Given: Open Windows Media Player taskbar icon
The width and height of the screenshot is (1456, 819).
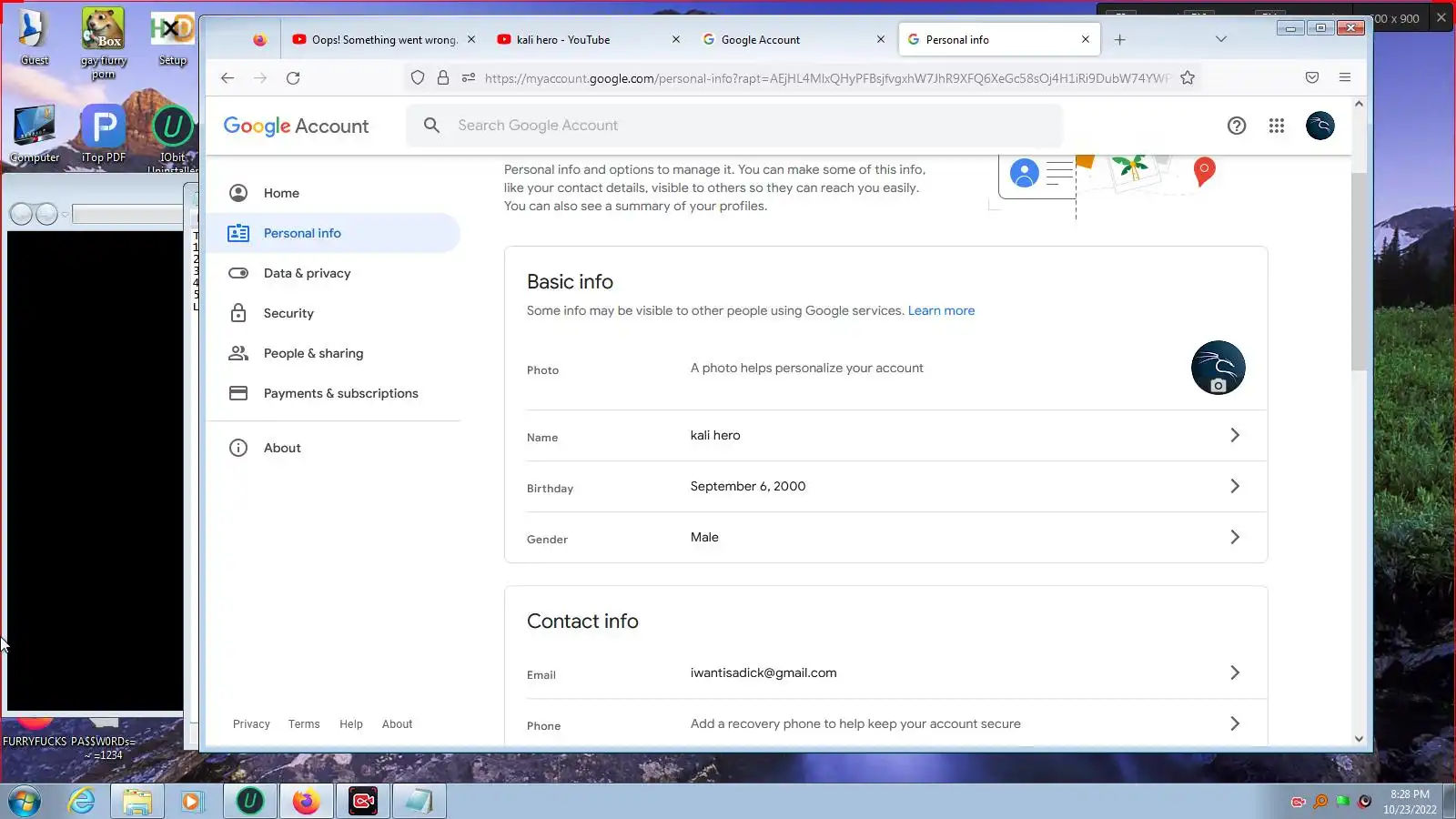Looking at the screenshot, I should pyautogui.click(x=191, y=801).
